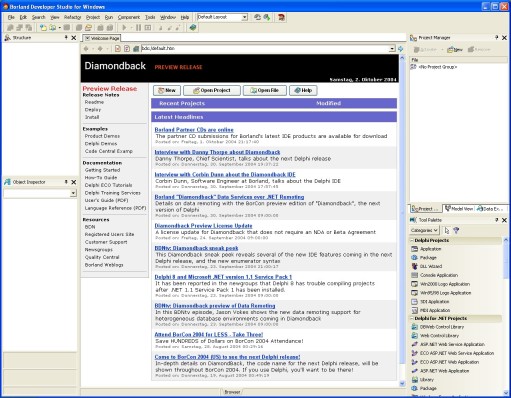Screen dimensions: 511x398
Task: Click the New button on welcome page
Action: 167,90
